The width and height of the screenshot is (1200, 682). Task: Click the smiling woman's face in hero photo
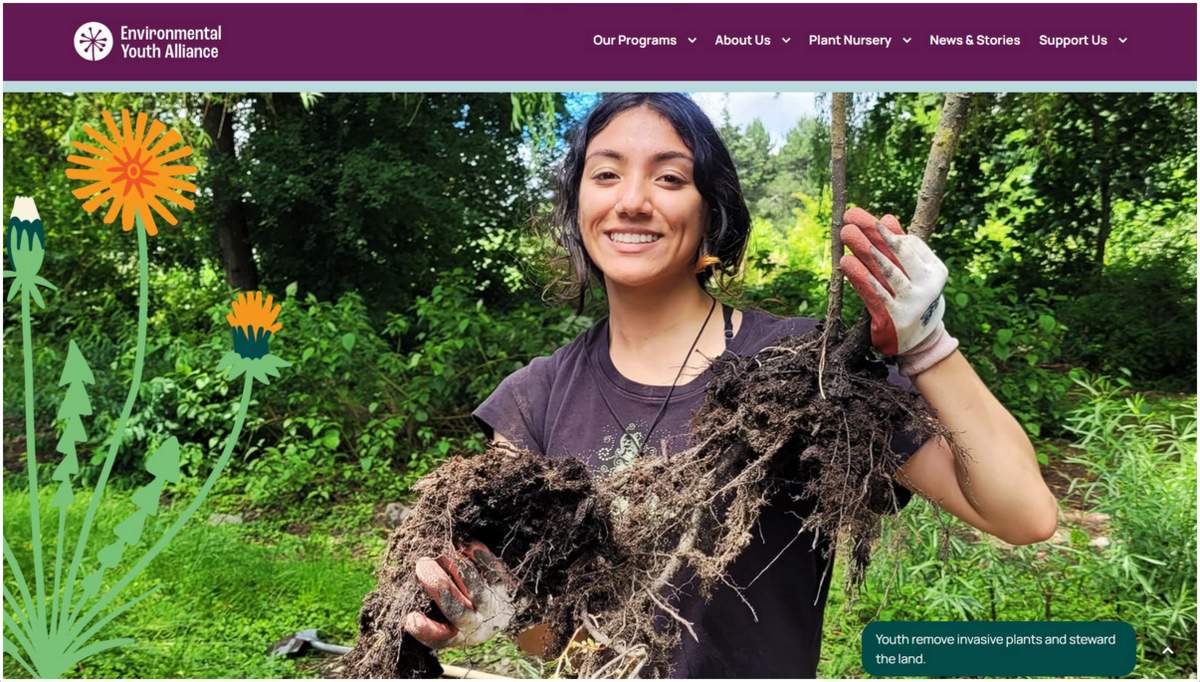[637, 198]
